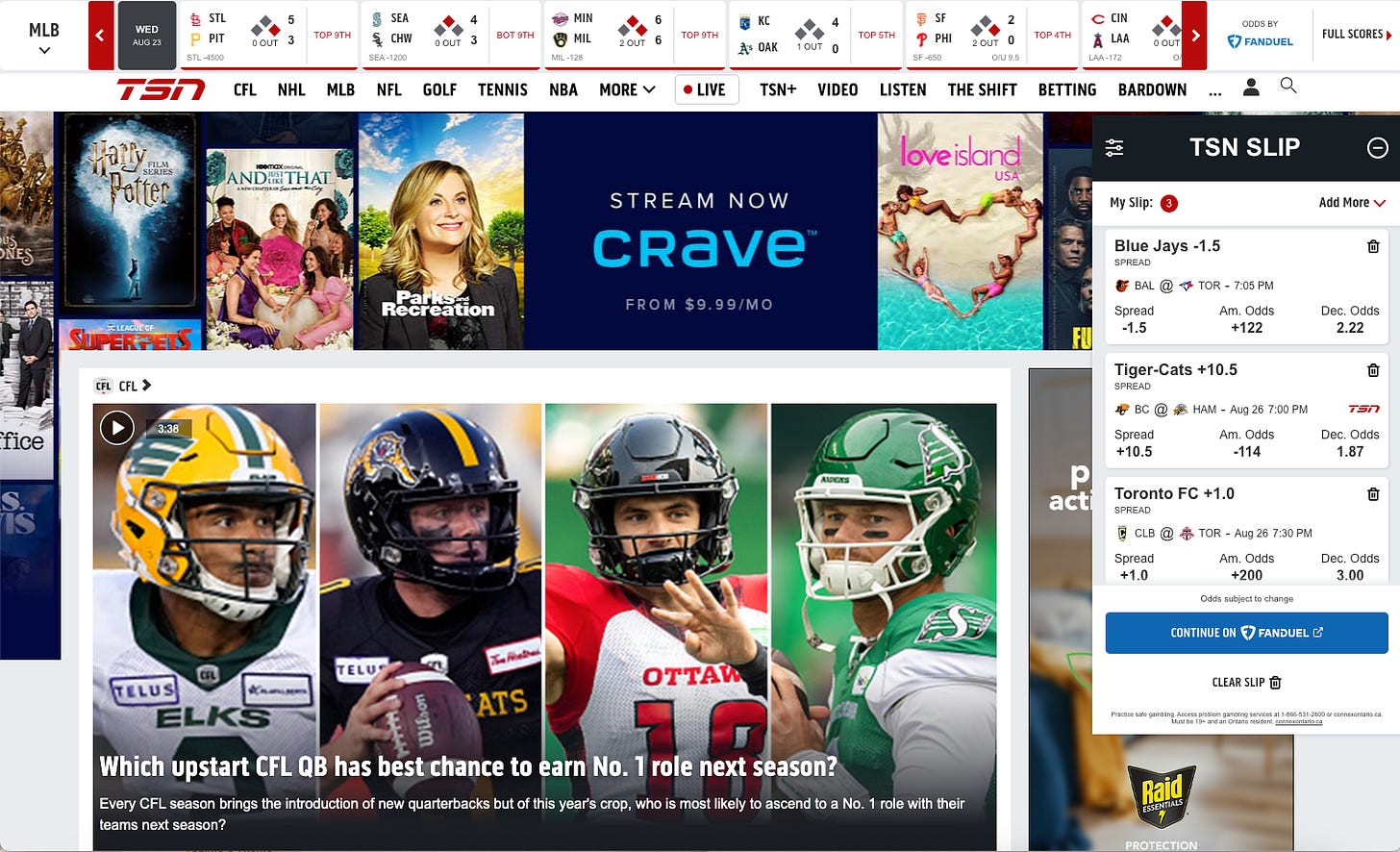Click the Harry Potter poster

pos(130,212)
